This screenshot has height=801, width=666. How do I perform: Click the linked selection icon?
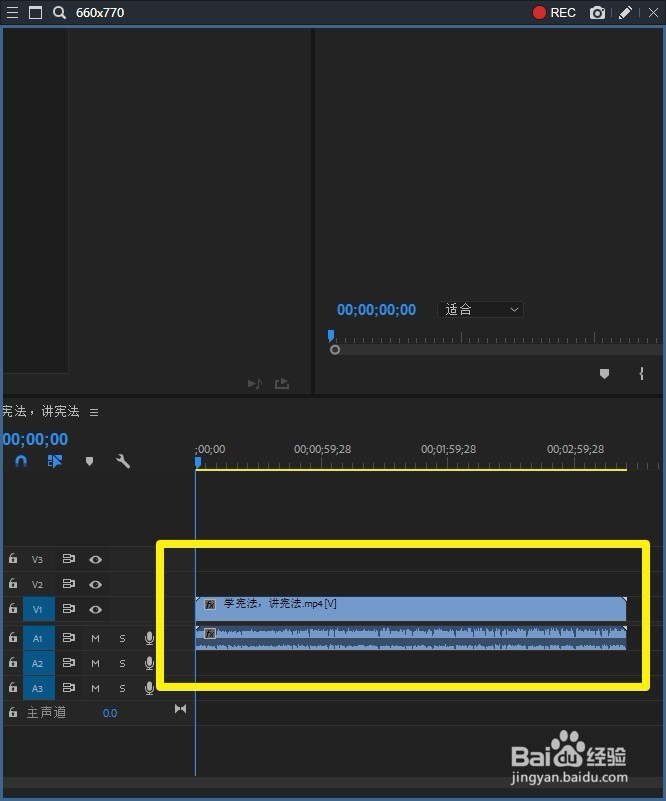(55, 461)
